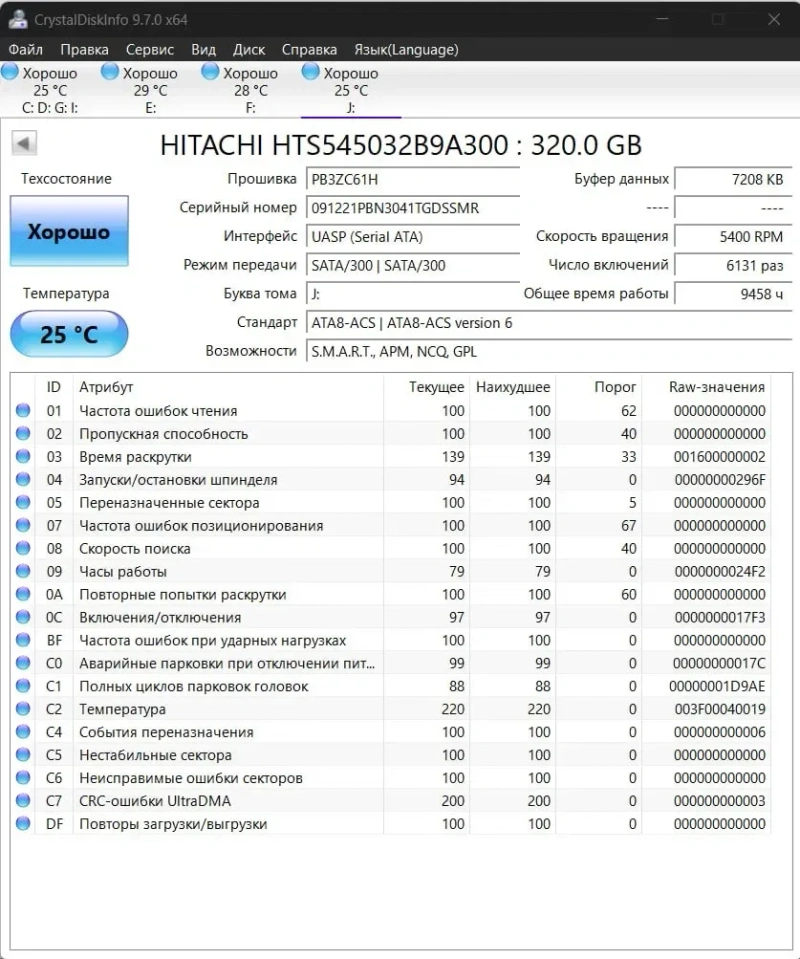Select row text Повторы загрузки/выгрузки

(x=173, y=824)
